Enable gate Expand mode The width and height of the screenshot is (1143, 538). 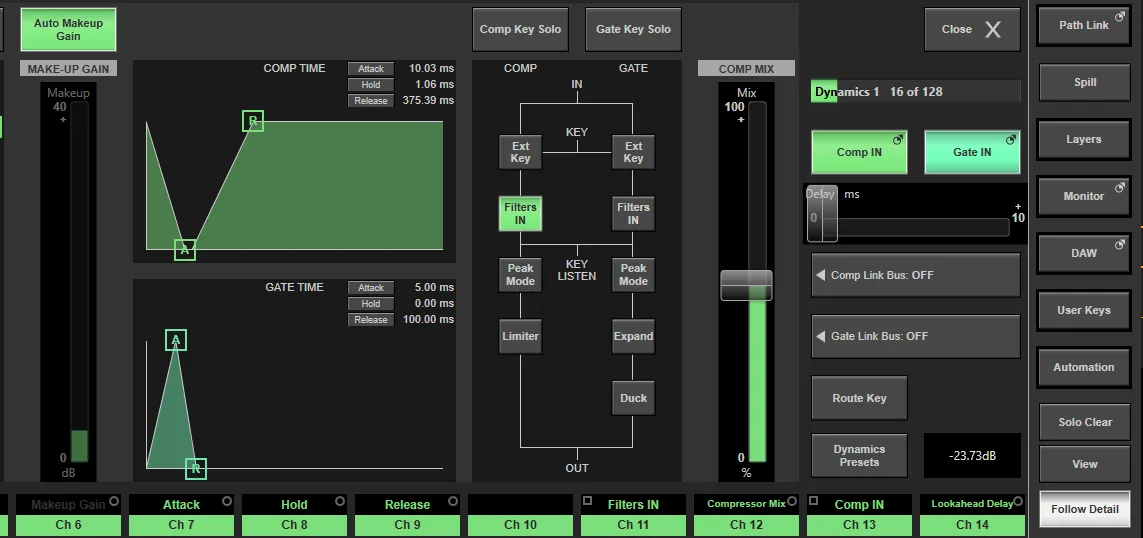(633, 336)
